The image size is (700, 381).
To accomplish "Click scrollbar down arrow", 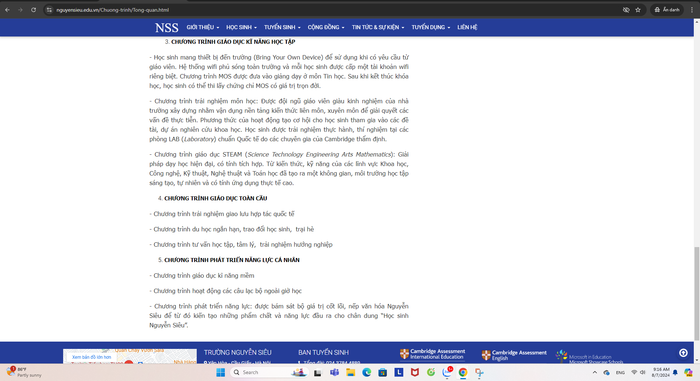I will [696, 360].
